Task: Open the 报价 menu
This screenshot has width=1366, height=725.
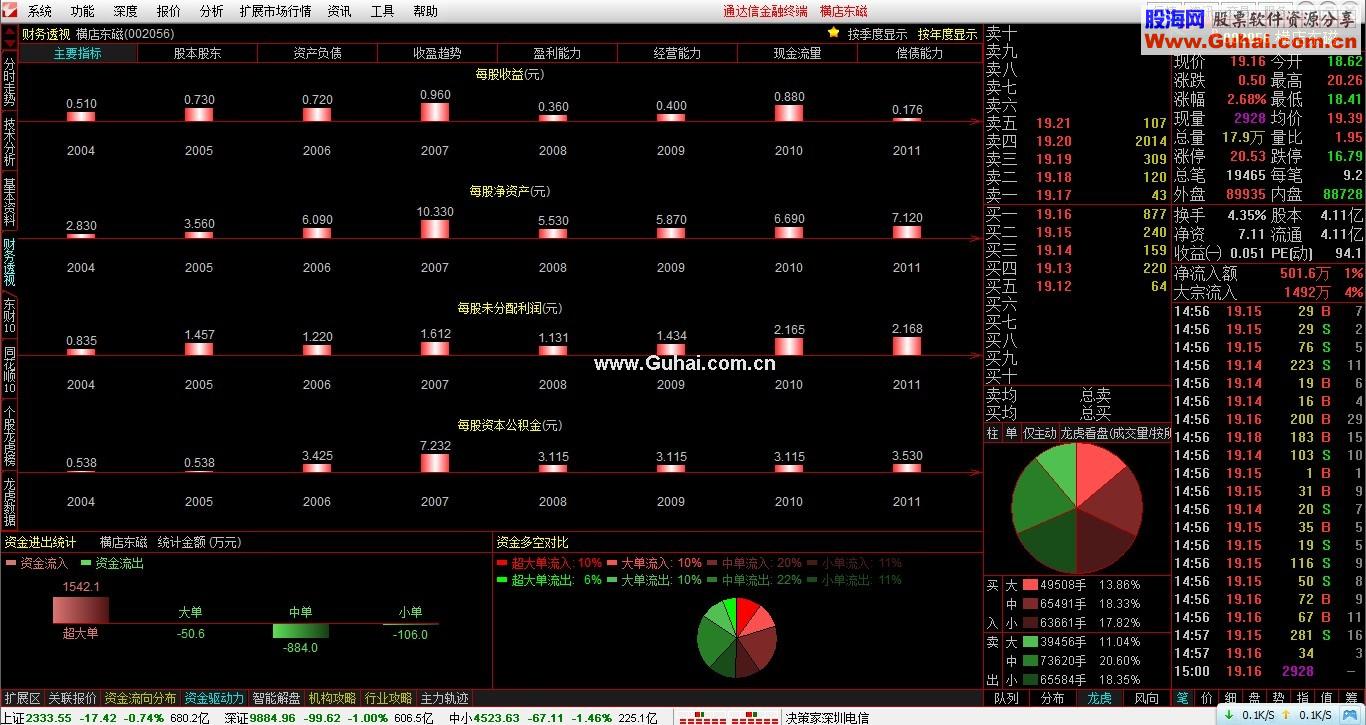Action: point(169,12)
